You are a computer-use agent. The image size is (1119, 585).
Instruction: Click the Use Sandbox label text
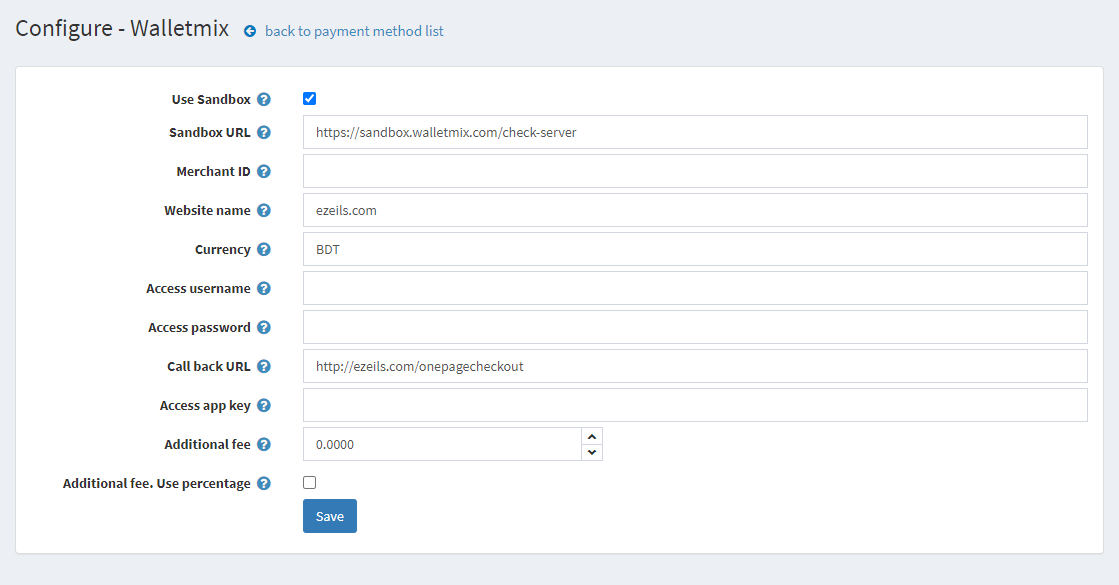click(x=211, y=99)
